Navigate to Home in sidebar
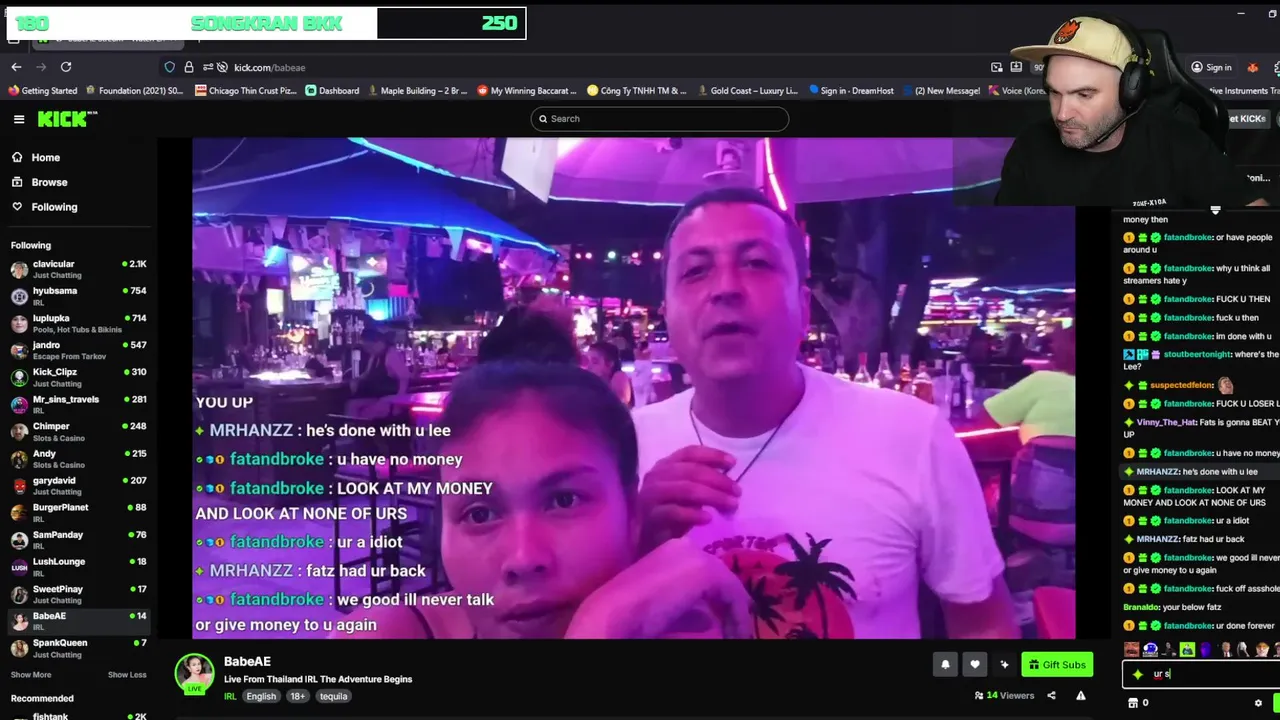This screenshot has width=1280, height=720. (45, 157)
